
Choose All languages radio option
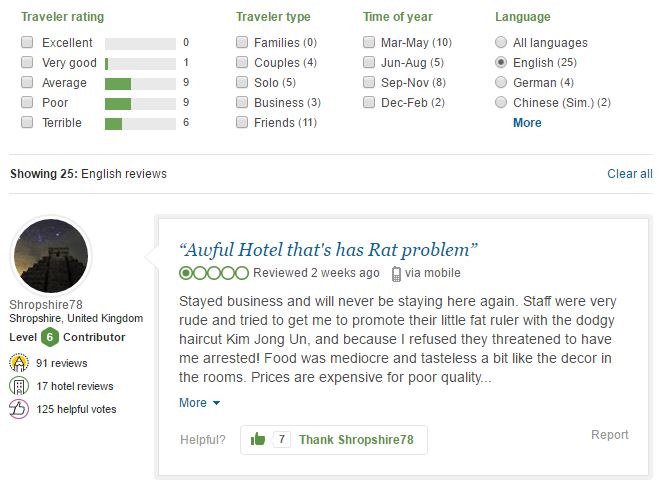pyautogui.click(x=501, y=42)
